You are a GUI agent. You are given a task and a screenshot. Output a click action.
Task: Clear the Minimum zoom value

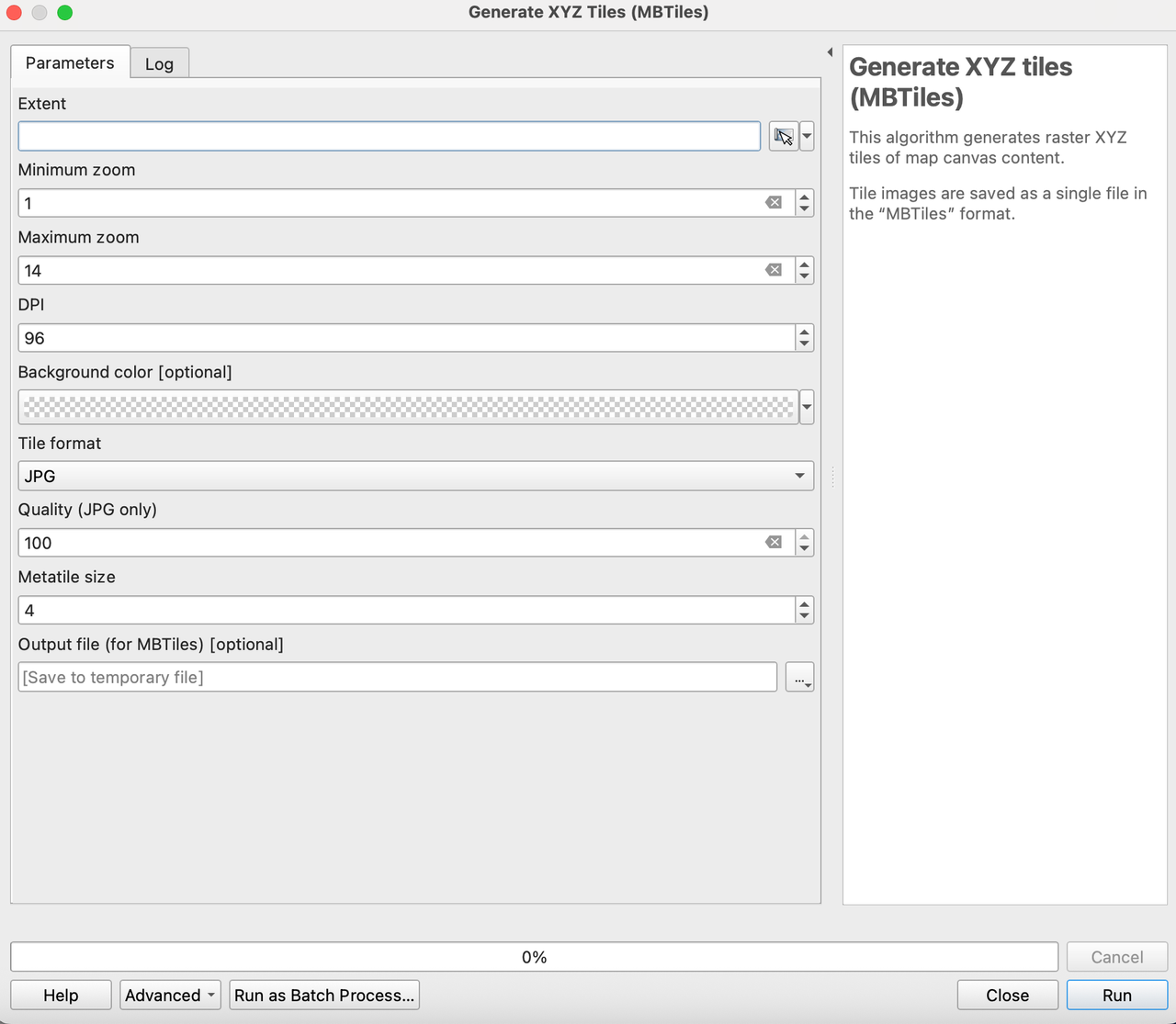coord(774,203)
